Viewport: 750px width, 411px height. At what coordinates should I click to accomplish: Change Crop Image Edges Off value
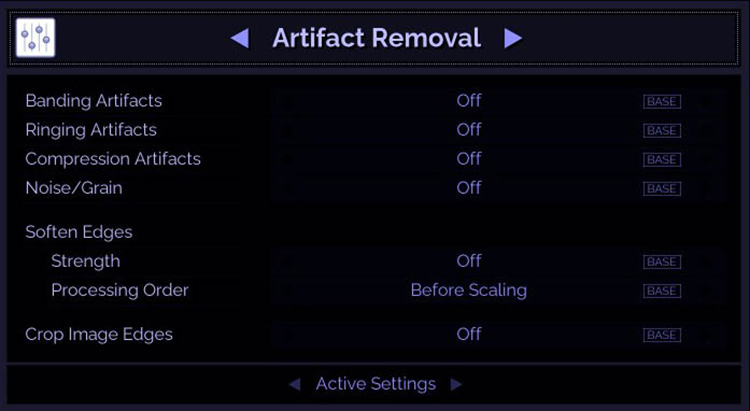pos(469,334)
